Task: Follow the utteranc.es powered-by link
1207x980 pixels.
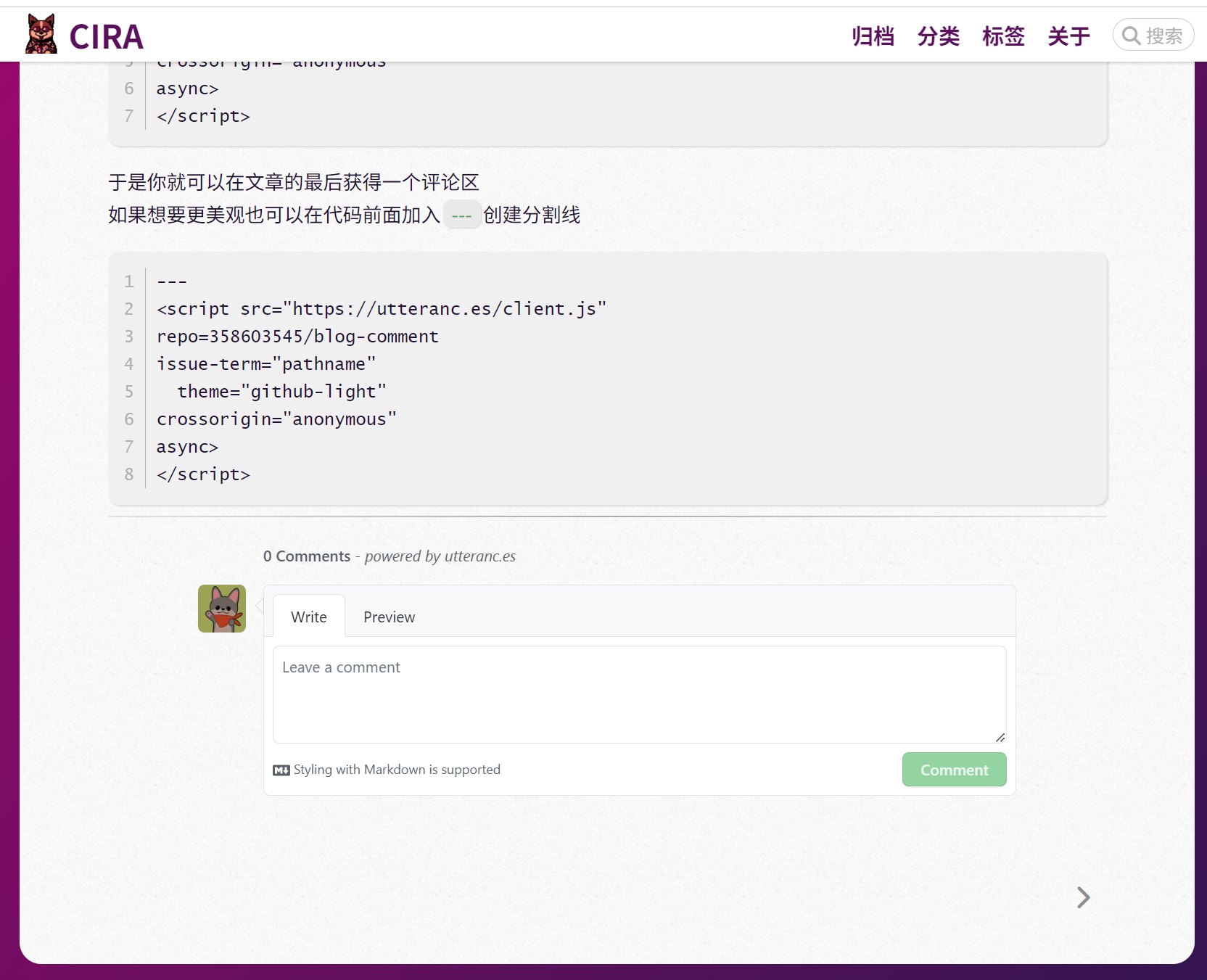Action: [479, 556]
